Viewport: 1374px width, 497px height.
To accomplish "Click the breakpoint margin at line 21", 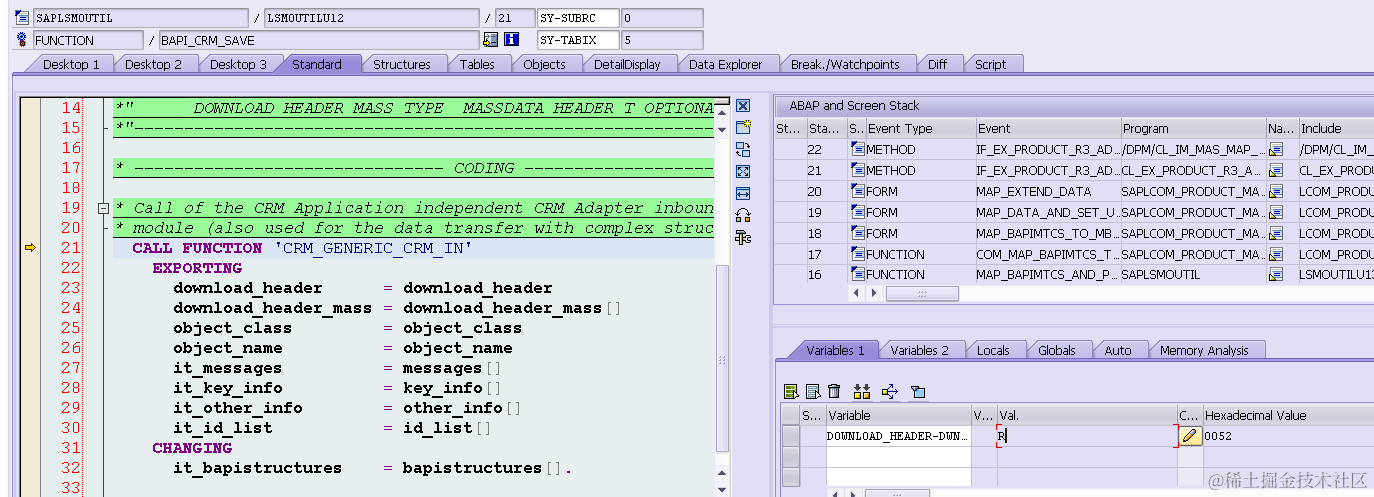I will click(30, 248).
